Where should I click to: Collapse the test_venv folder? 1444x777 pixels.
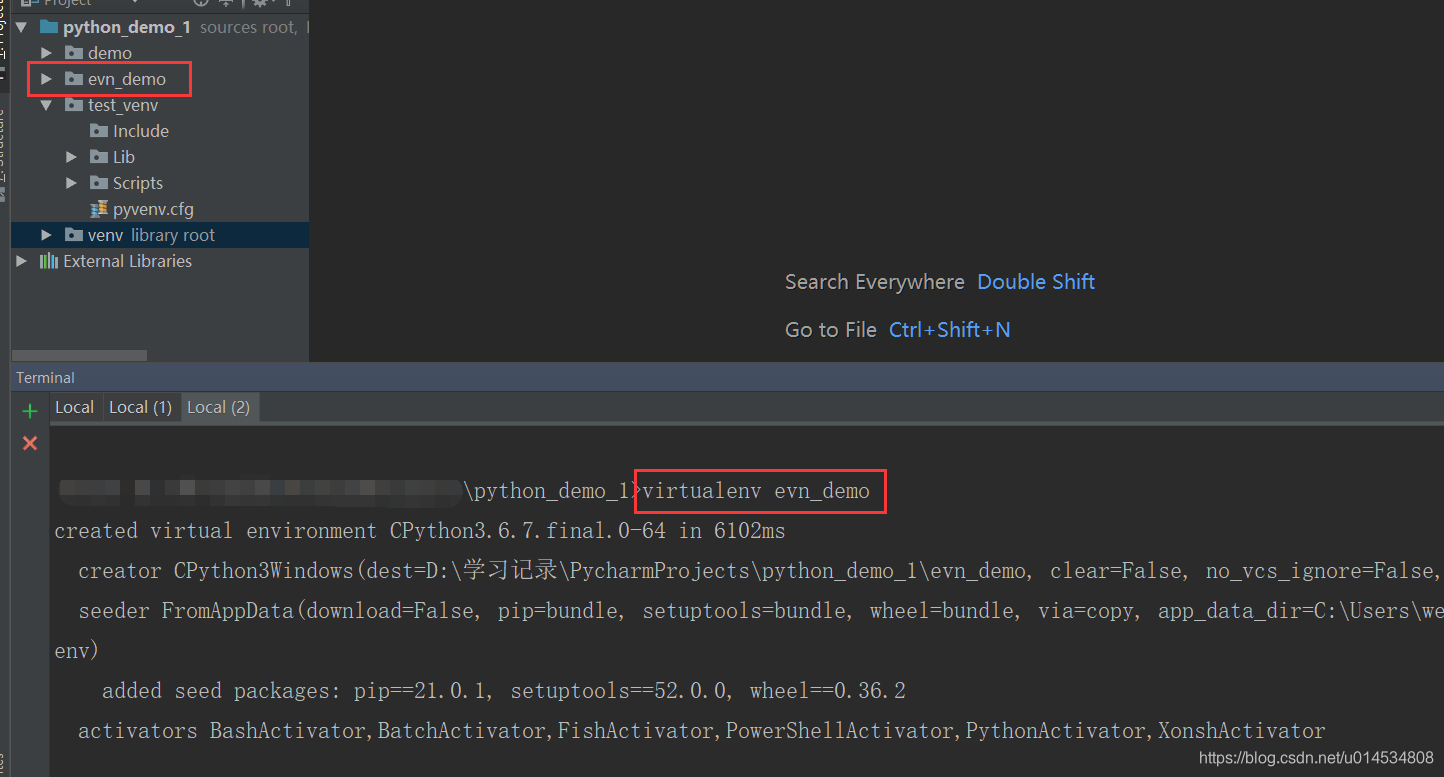(x=45, y=104)
